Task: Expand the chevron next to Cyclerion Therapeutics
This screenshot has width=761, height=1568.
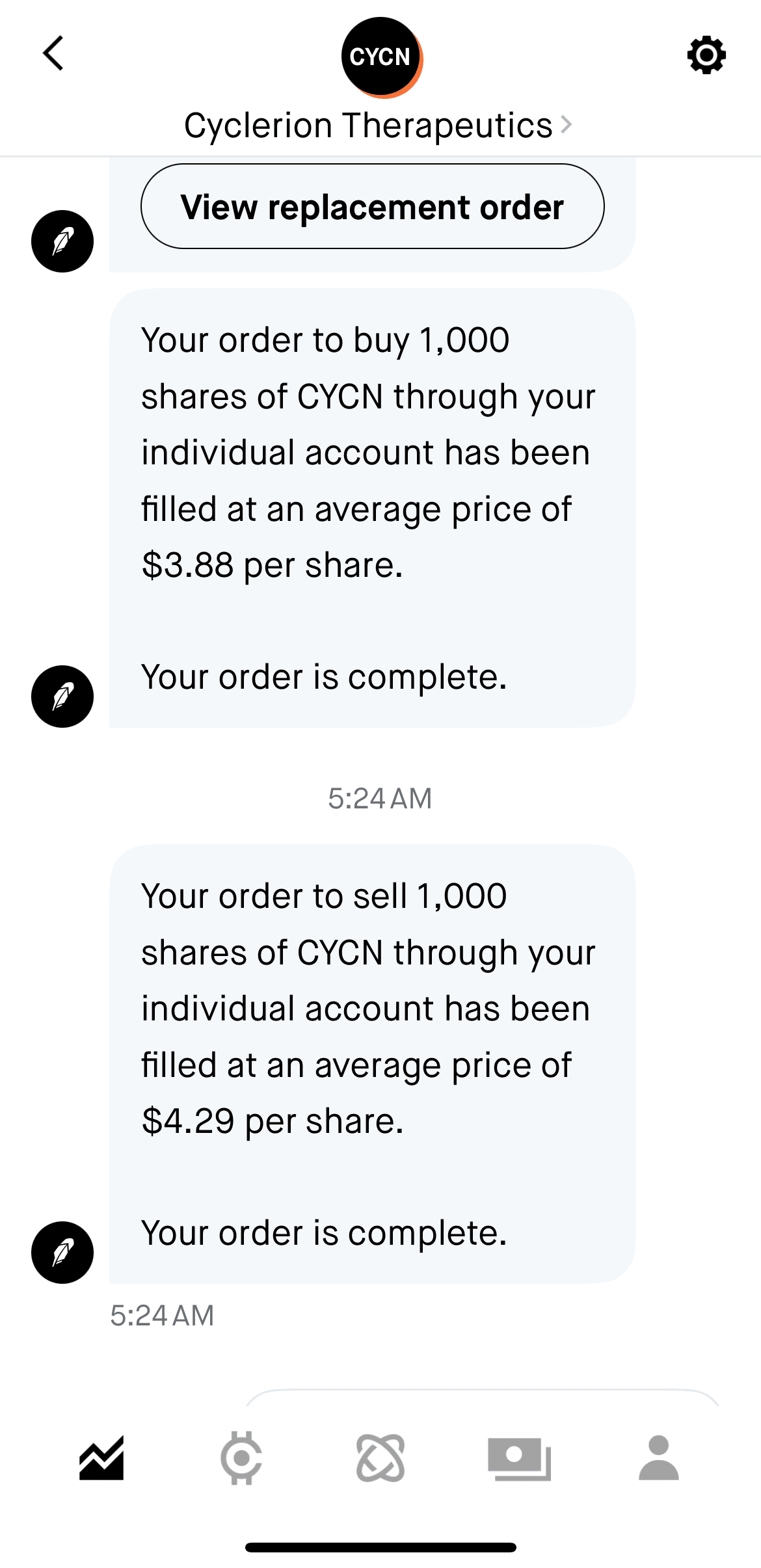Action: coord(567,124)
